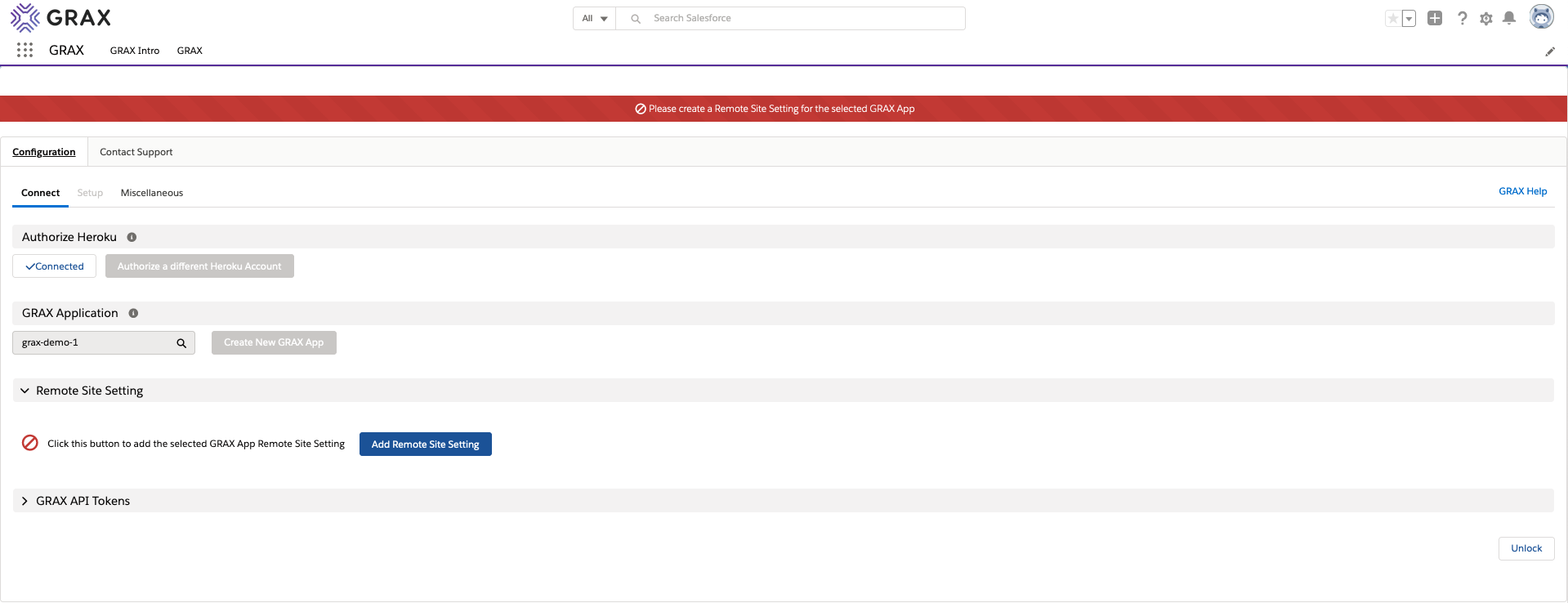The height and width of the screenshot is (603, 1568).
Task: Click the GRAX logo in the header
Action: 60,17
